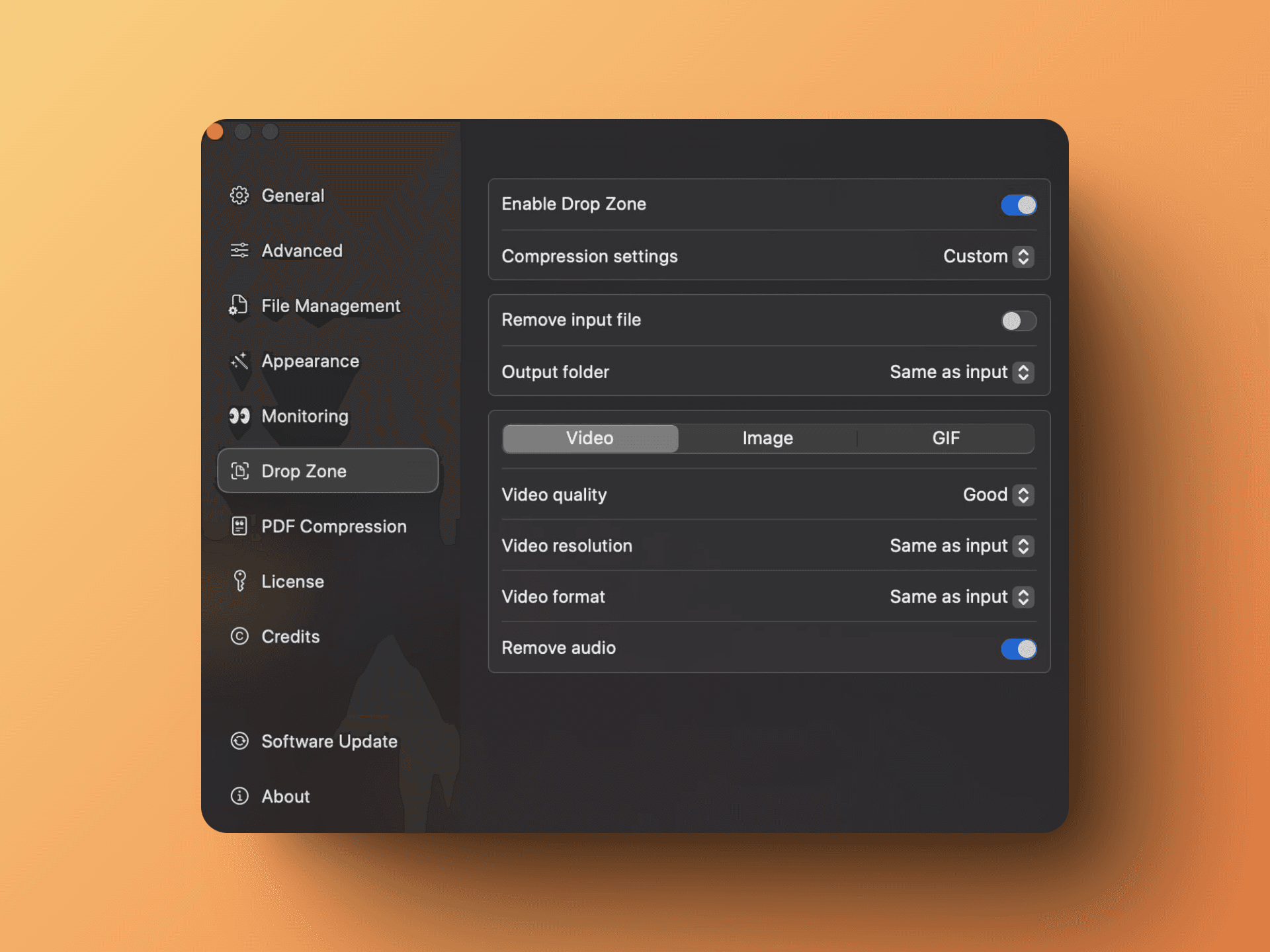
Task: Select the GIF tab
Action: tap(946, 438)
